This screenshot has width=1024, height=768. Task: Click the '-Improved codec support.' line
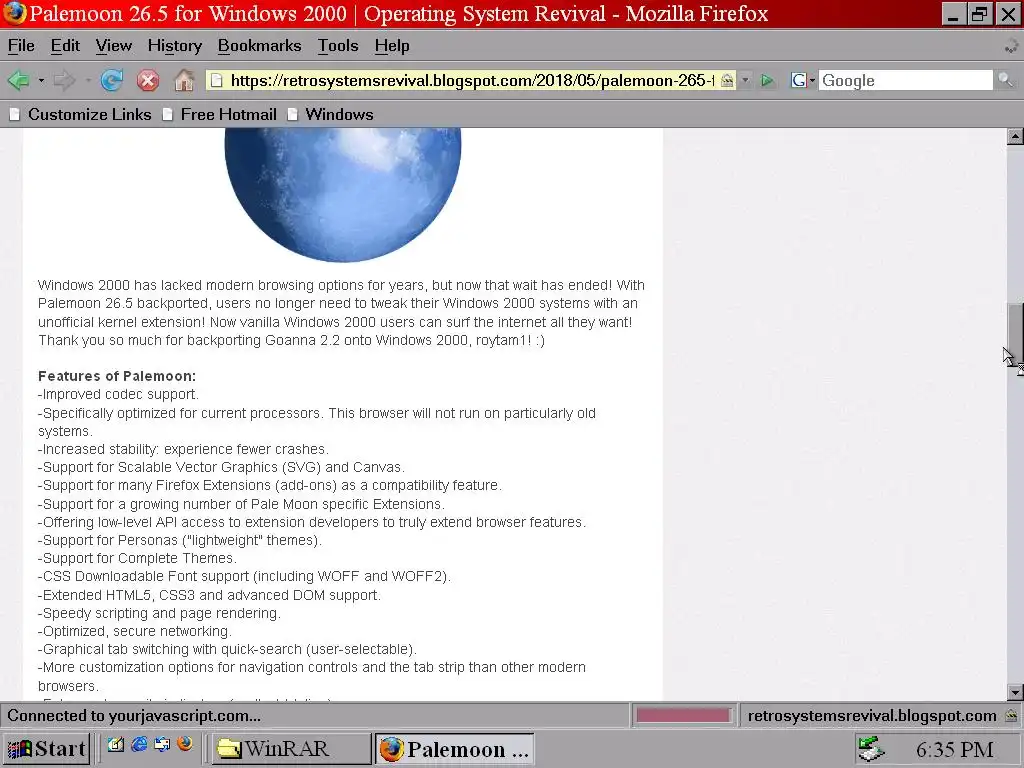point(118,394)
